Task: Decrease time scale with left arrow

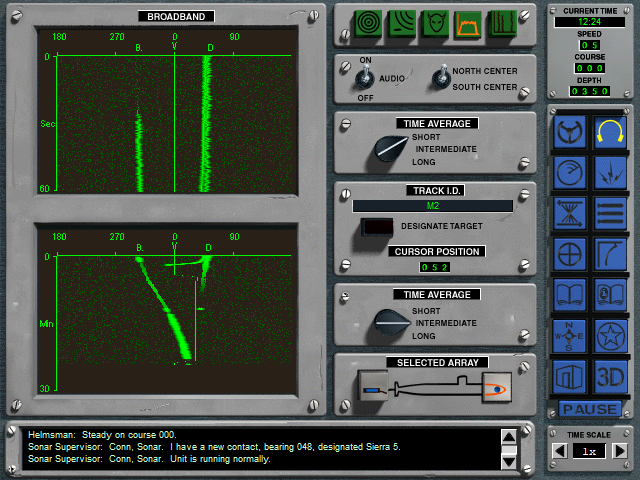Action: [x=560, y=451]
